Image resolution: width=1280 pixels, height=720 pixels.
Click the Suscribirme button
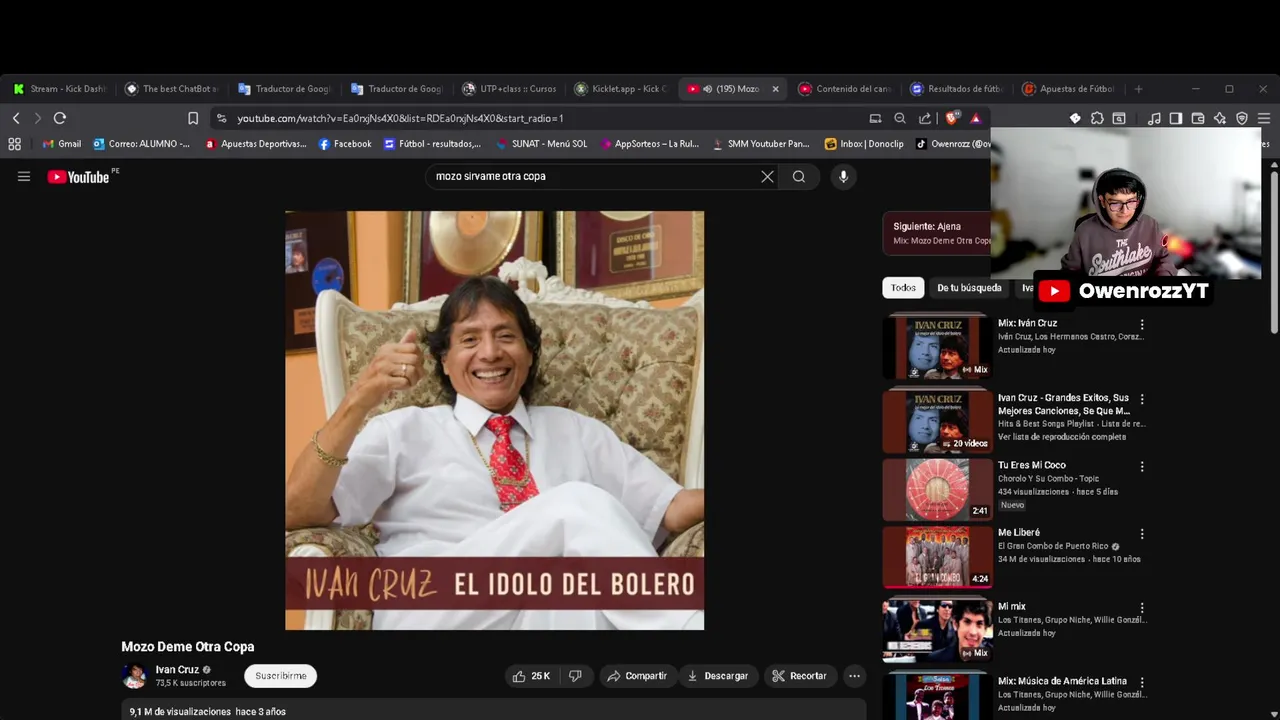tap(281, 676)
